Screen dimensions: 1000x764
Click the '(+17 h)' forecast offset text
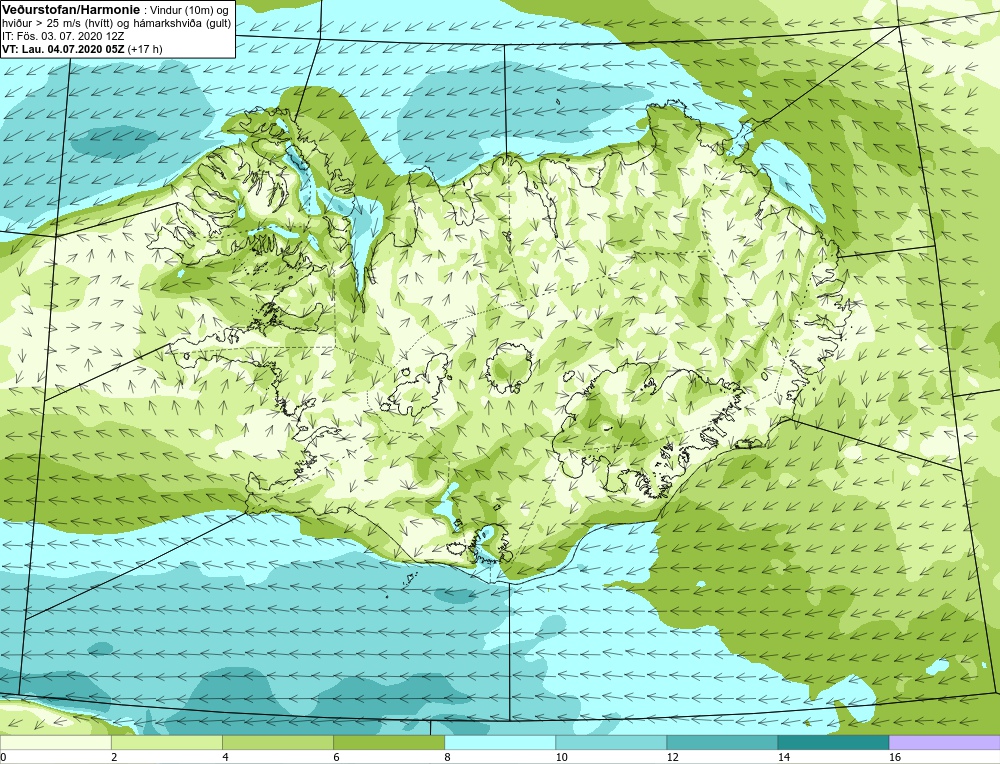coord(145,49)
